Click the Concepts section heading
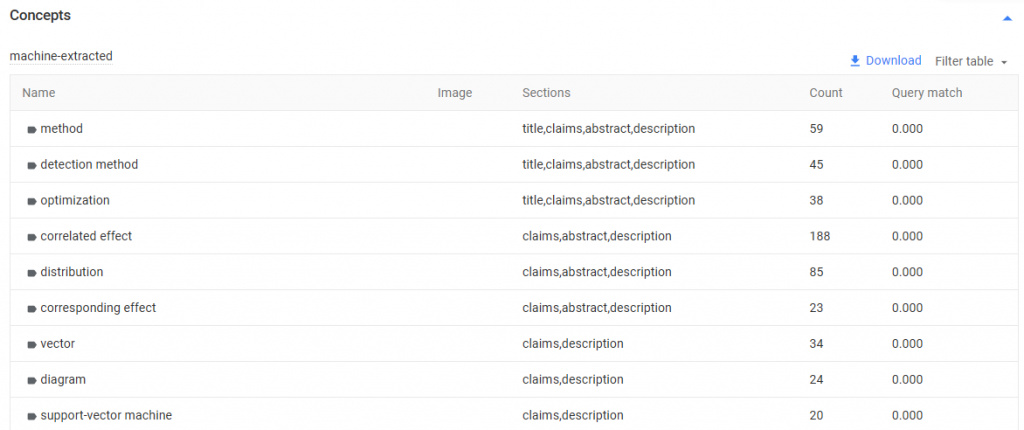 (40, 16)
